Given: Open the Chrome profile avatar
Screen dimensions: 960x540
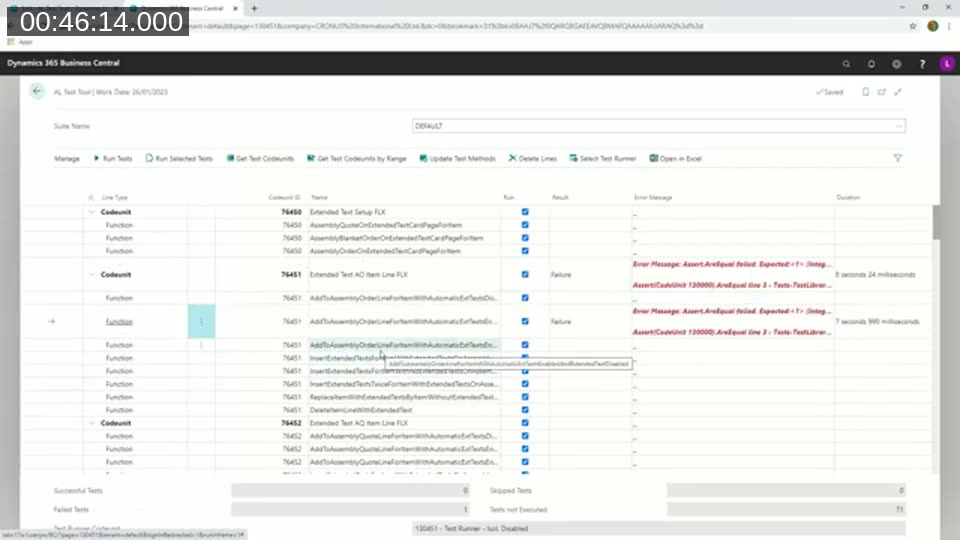Looking at the screenshot, I should pos(932,26).
